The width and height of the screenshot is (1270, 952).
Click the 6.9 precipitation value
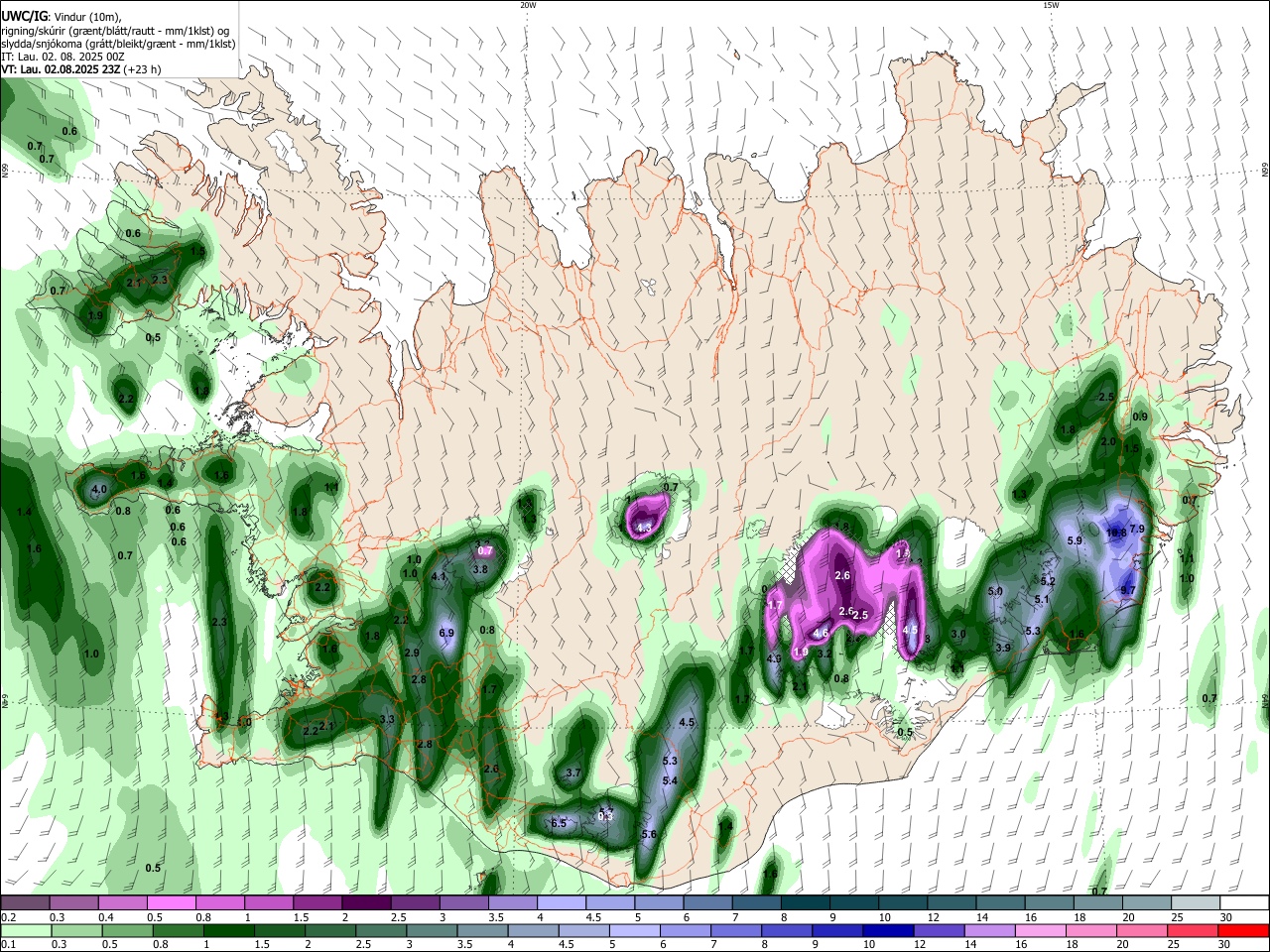(x=446, y=633)
